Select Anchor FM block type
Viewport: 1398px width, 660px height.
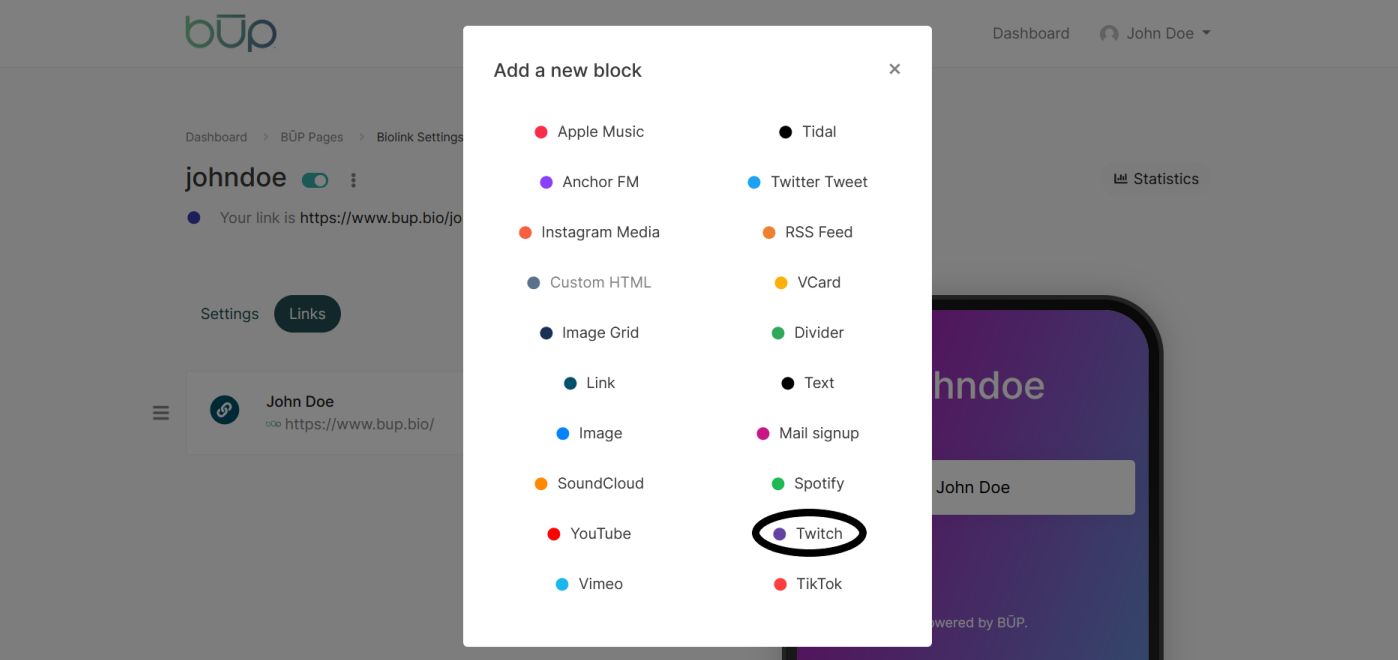pos(589,182)
